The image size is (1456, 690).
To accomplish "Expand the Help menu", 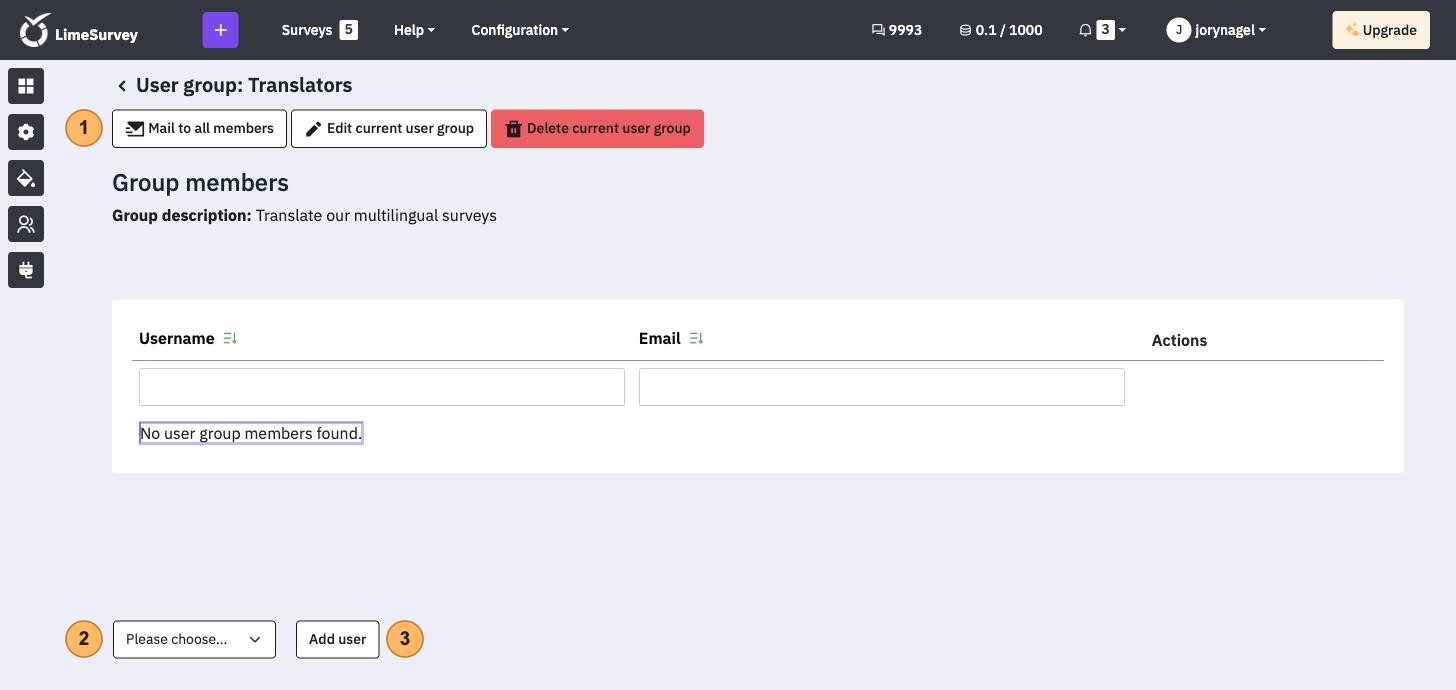I will [x=414, y=30].
